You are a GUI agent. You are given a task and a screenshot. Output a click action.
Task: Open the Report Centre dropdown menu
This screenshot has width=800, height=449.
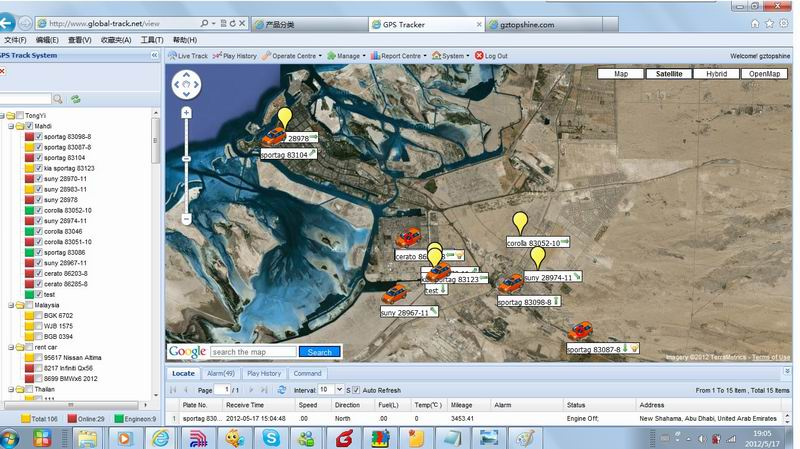click(398, 56)
